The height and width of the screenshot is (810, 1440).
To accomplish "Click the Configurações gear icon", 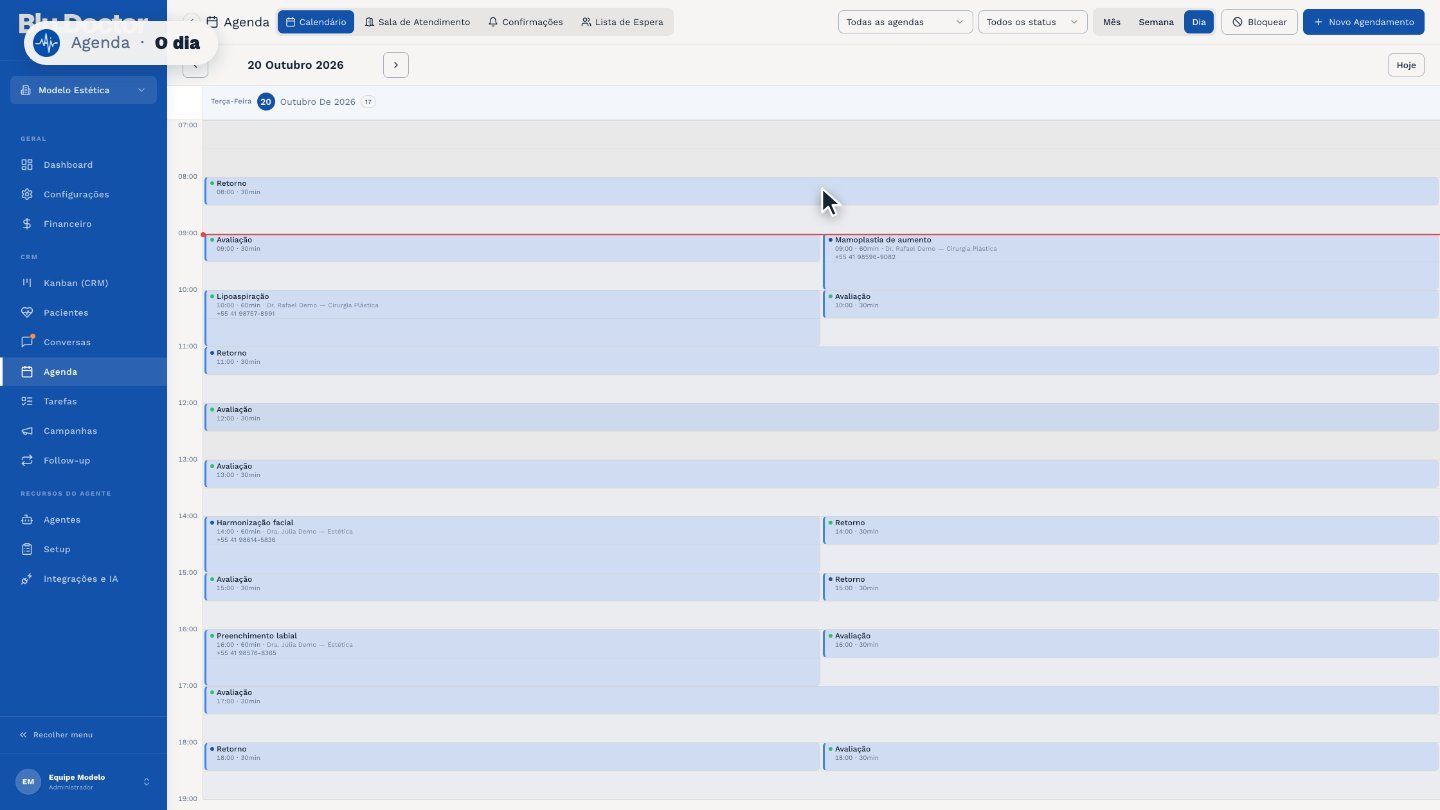I will pos(27,194).
